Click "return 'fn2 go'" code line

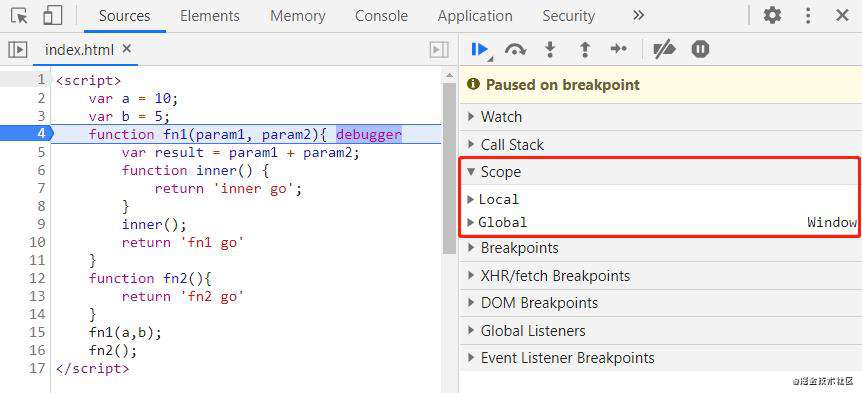click(183, 296)
